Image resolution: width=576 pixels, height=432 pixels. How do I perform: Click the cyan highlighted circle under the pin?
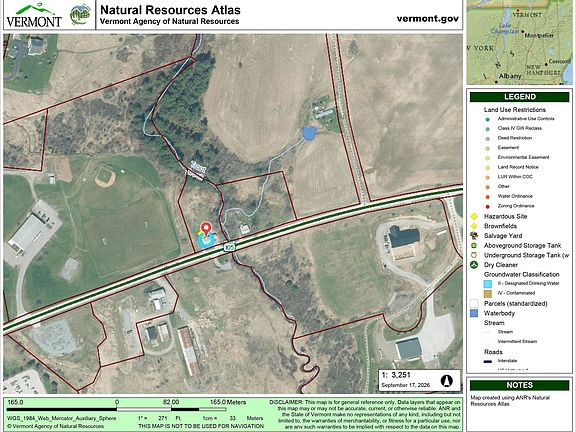click(x=206, y=241)
